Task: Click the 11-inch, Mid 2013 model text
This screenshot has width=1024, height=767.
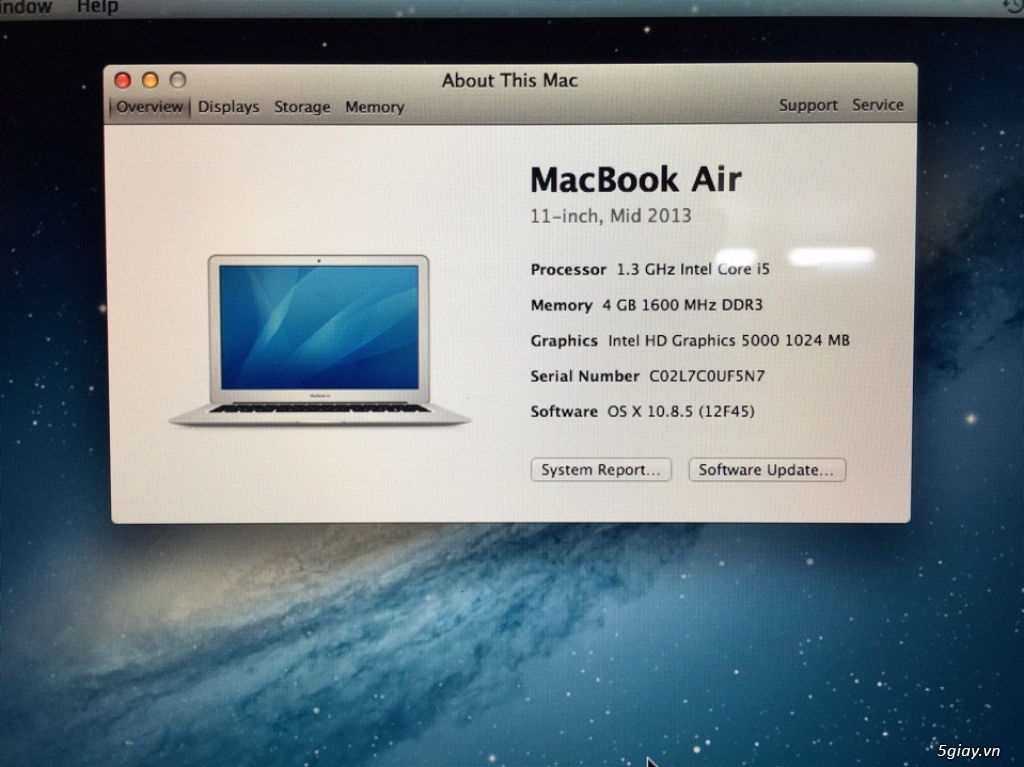Action: [611, 216]
